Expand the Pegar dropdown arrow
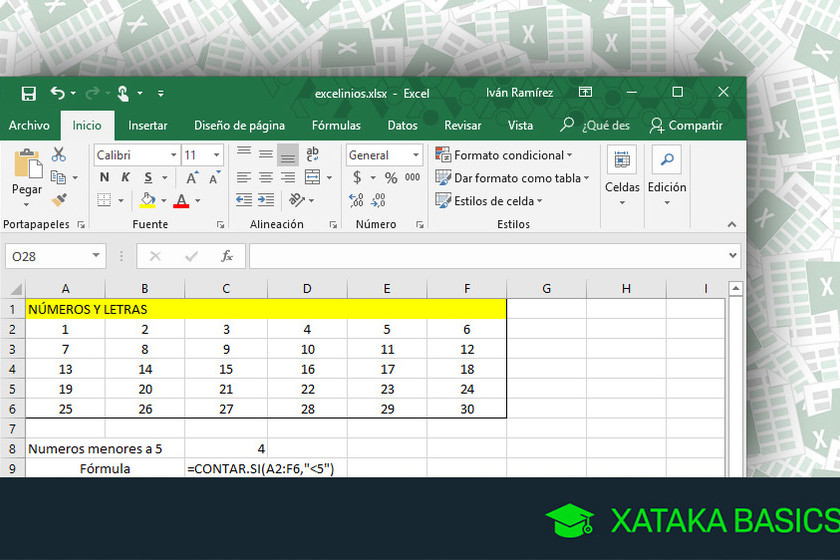Screen dimensions: 840x560 26,205
